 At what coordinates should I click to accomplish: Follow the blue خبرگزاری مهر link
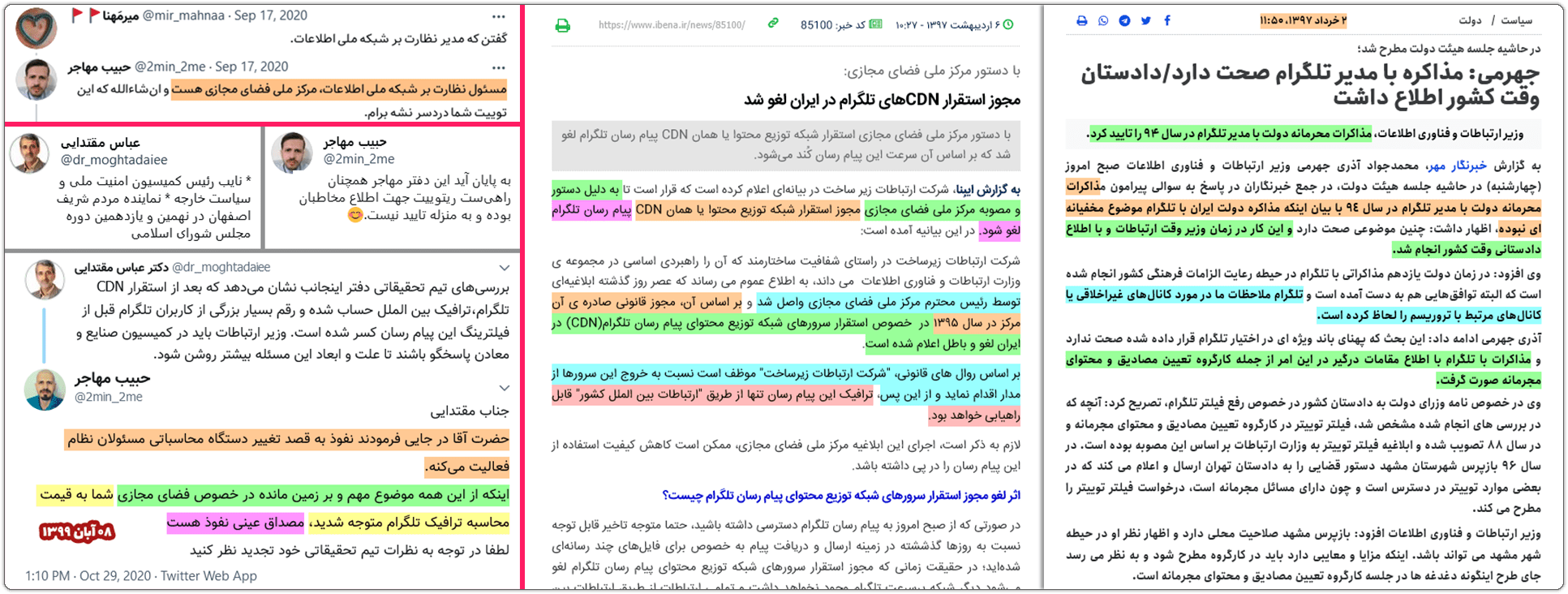click(x=1457, y=166)
